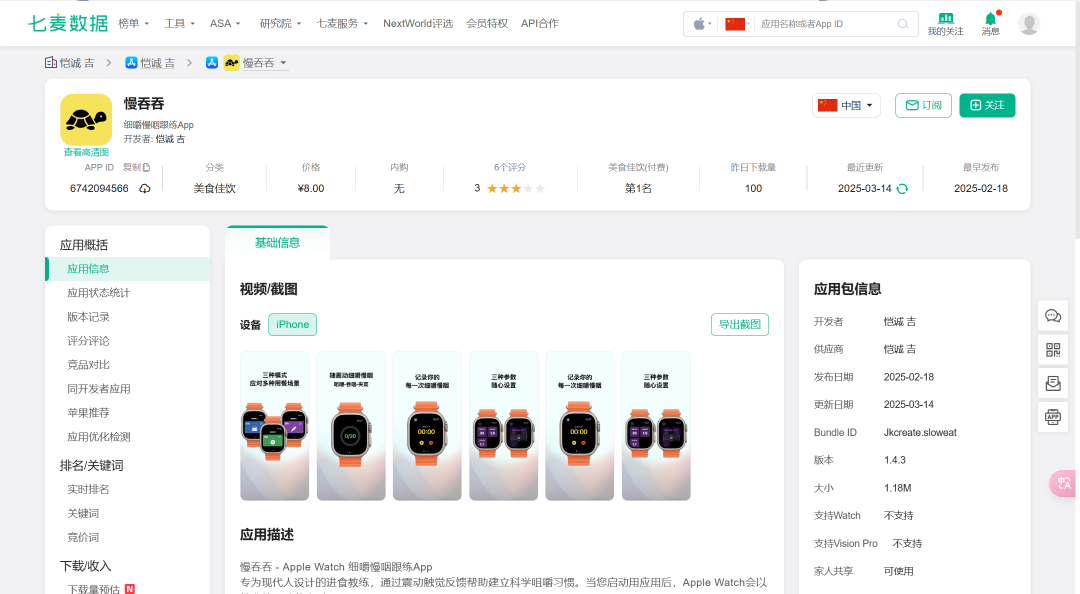Click App Store icon in breadcrumb before turtle
The height and width of the screenshot is (594, 1080).
212,63
